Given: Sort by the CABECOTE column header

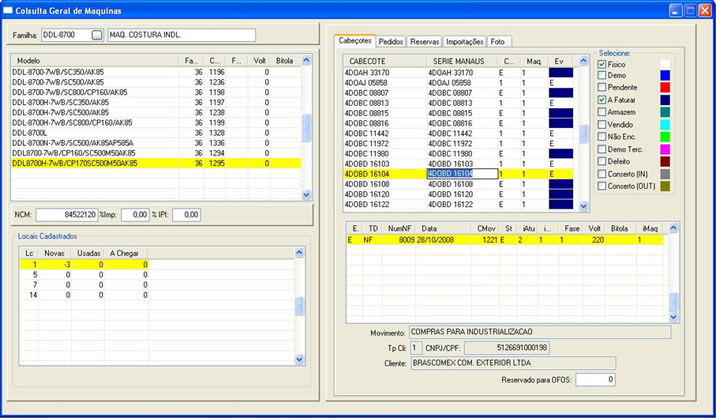Looking at the screenshot, I should (385, 61).
